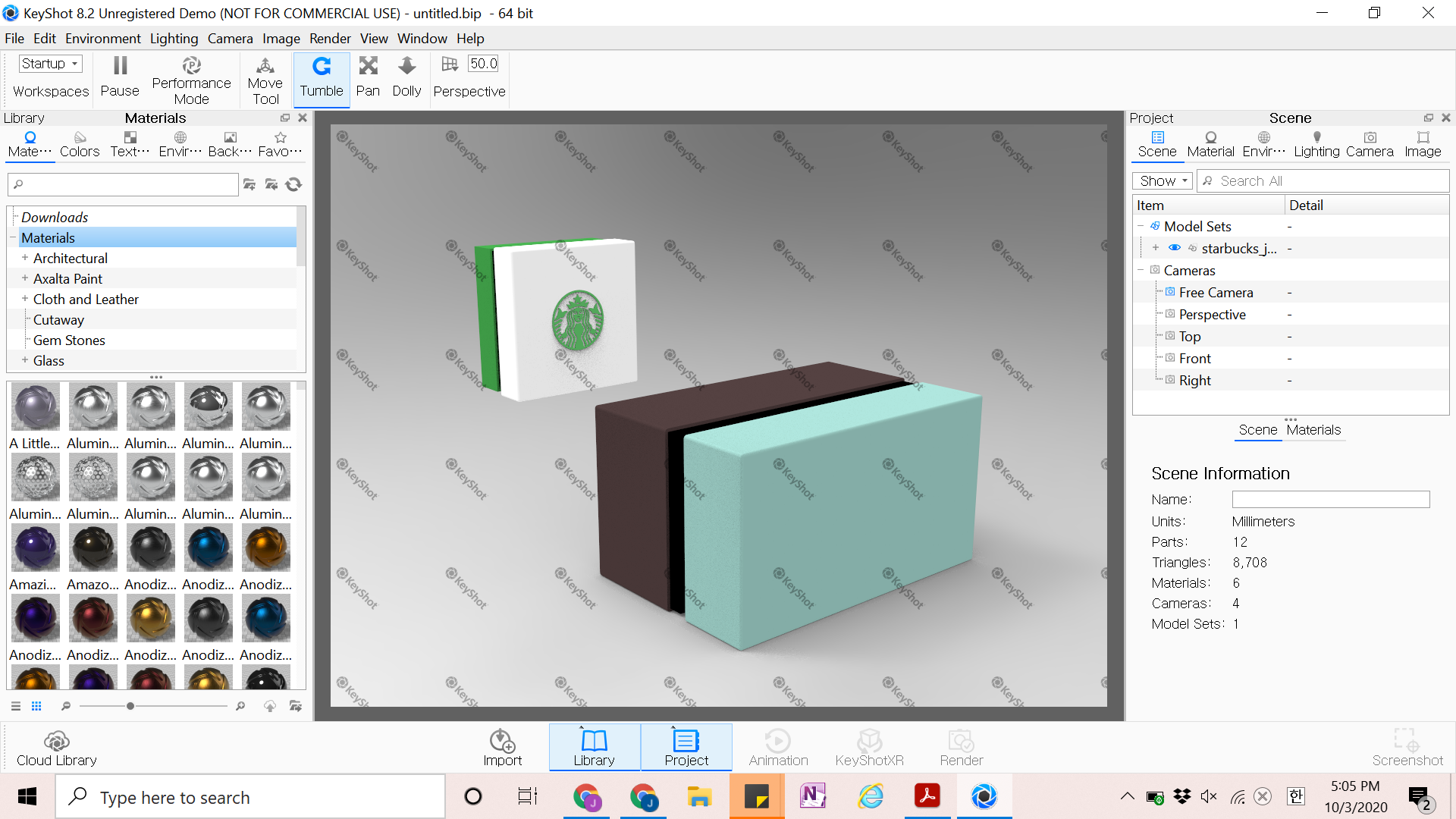Open the Startup workspaces dropdown

tap(50, 64)
